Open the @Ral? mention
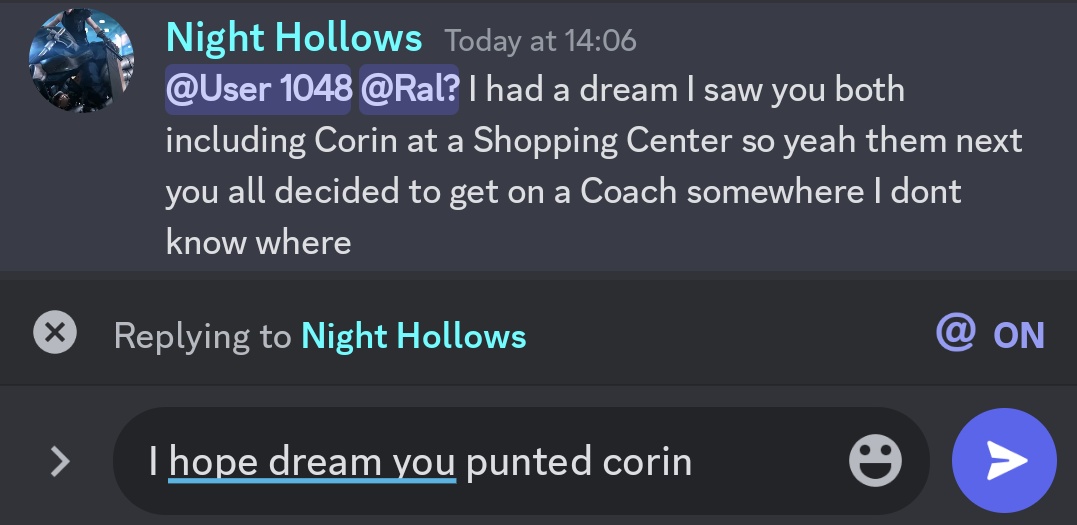Image resolution: width=1077 pixels, height=525 pixels. tap(408, 90)
